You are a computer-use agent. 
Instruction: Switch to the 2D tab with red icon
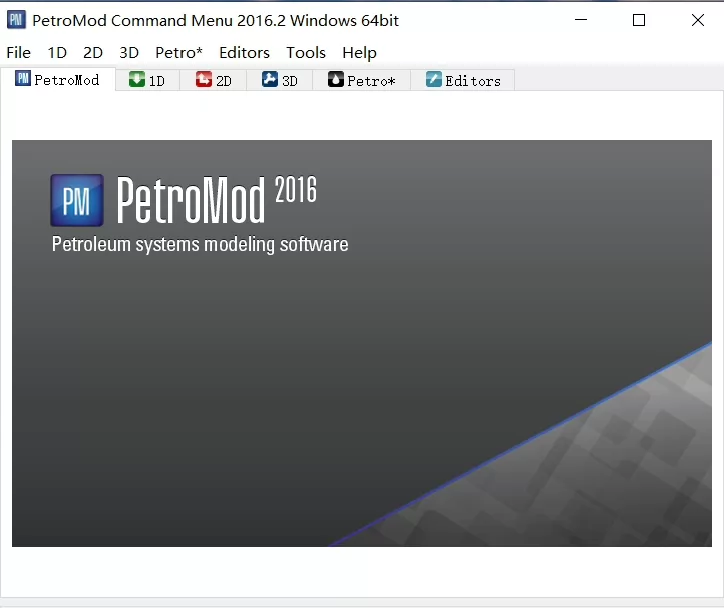(213, 80)
